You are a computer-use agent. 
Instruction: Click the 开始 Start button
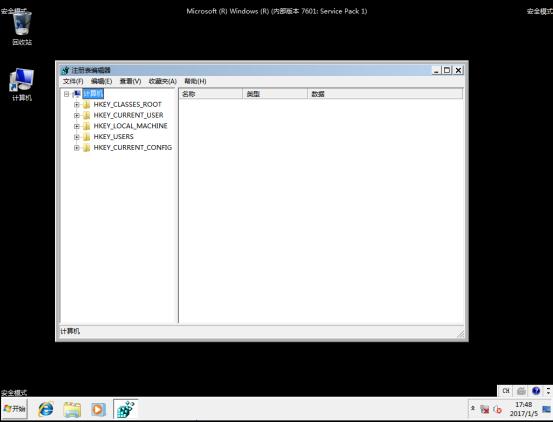tap(14, 409)
